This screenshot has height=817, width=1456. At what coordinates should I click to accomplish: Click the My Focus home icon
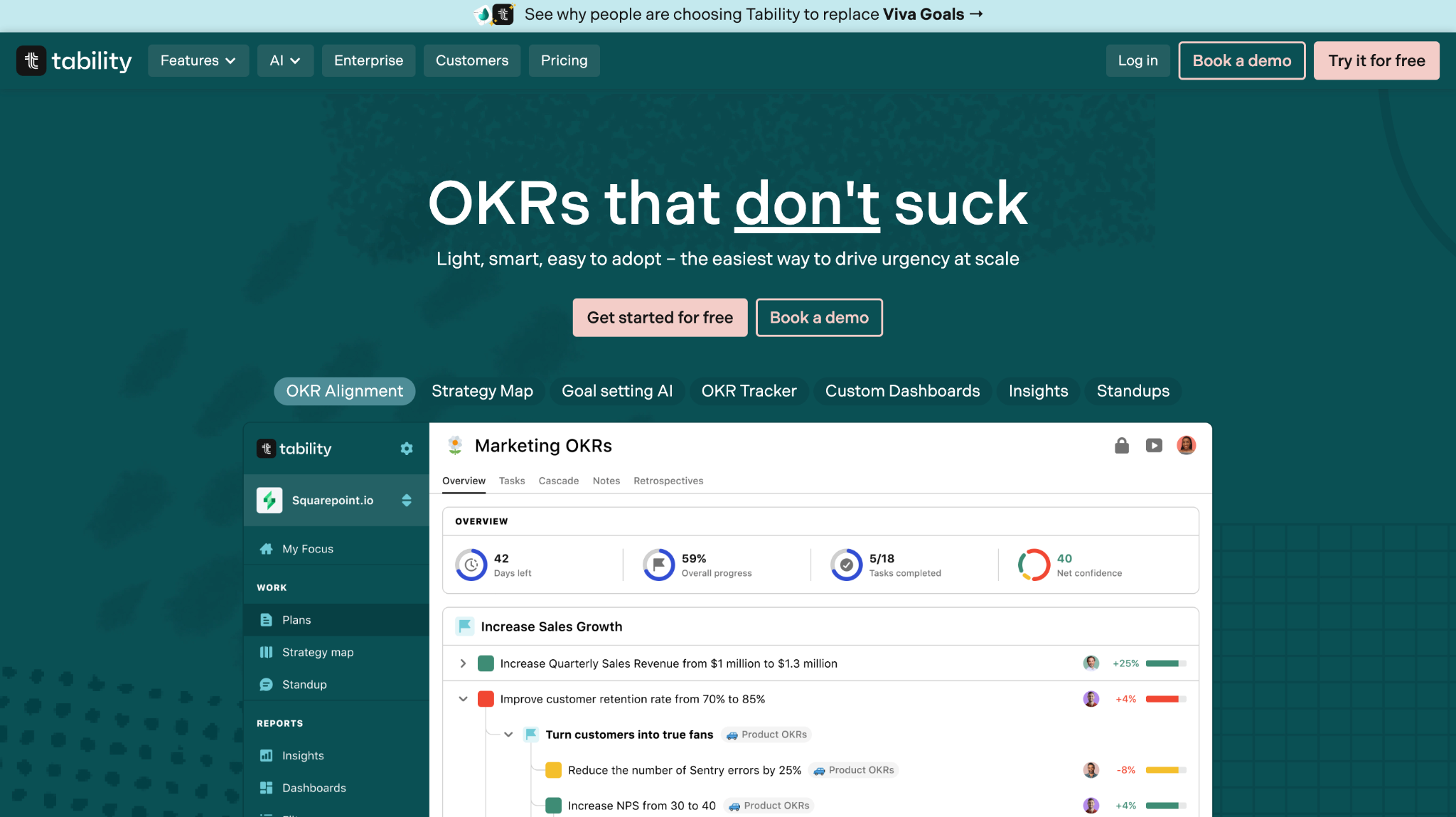267,549
